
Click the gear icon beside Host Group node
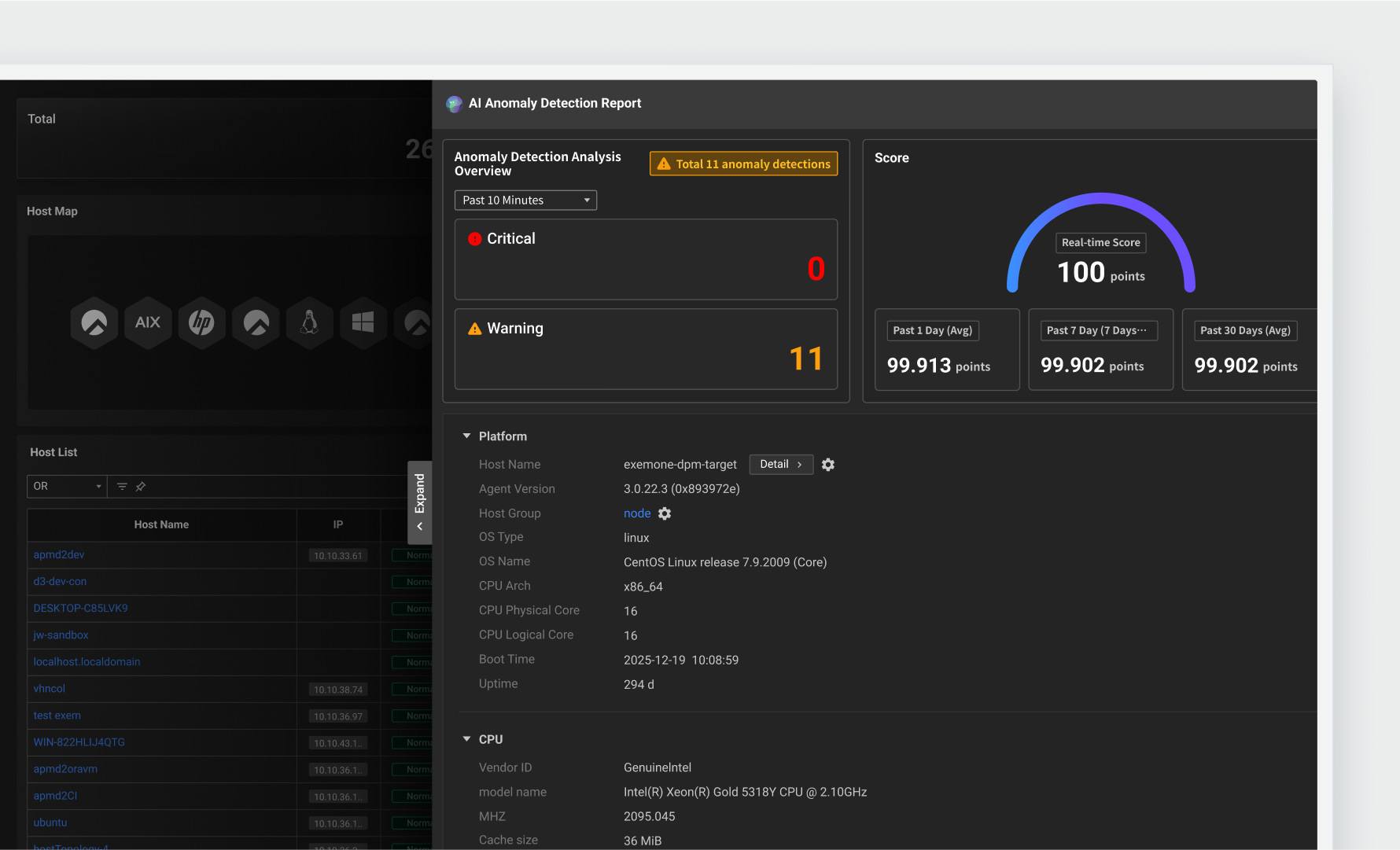(665, 513)
